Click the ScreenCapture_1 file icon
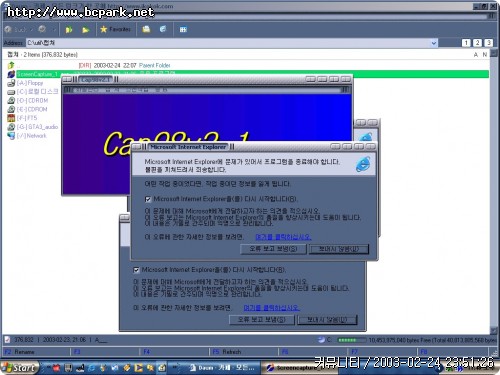The height and width of the screenshot is (375, 500). (x=11, y=74)
